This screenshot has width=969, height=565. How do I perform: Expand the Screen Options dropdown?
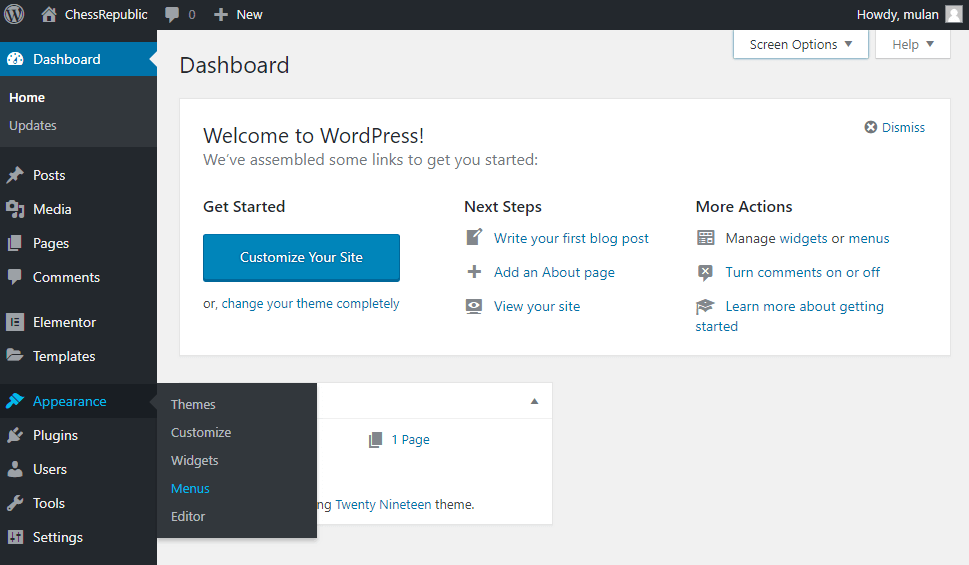[x=801, y=45]
